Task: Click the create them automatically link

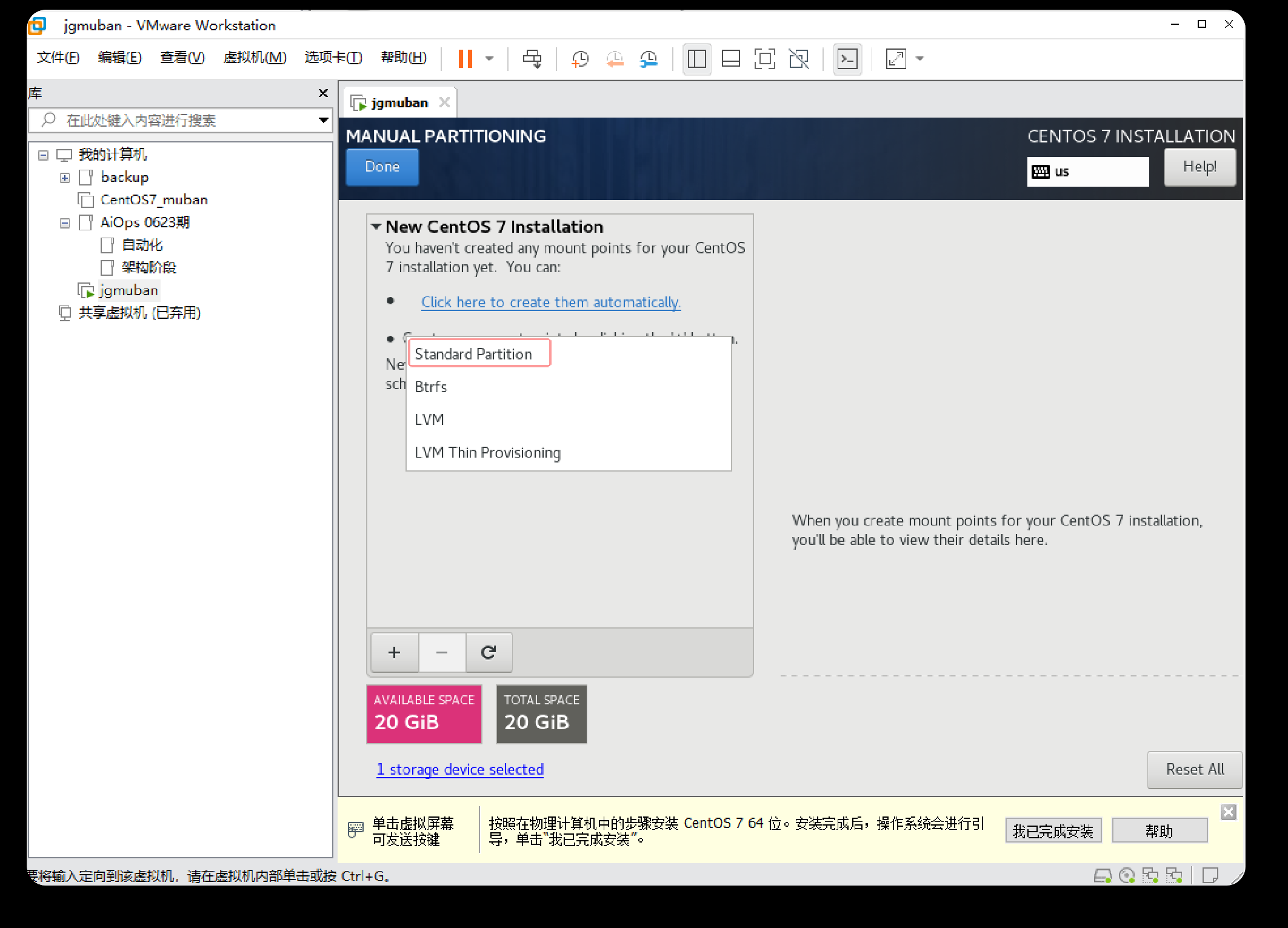Action: tap(551, 302)
